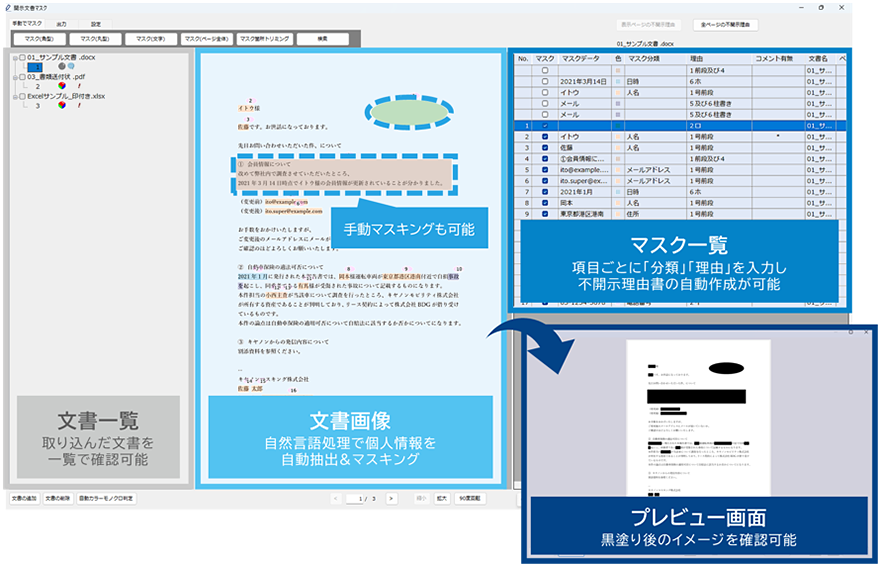Click the color wheel icon next to page 2
Viewport: 880px width, 564px height.
[61, 86]
